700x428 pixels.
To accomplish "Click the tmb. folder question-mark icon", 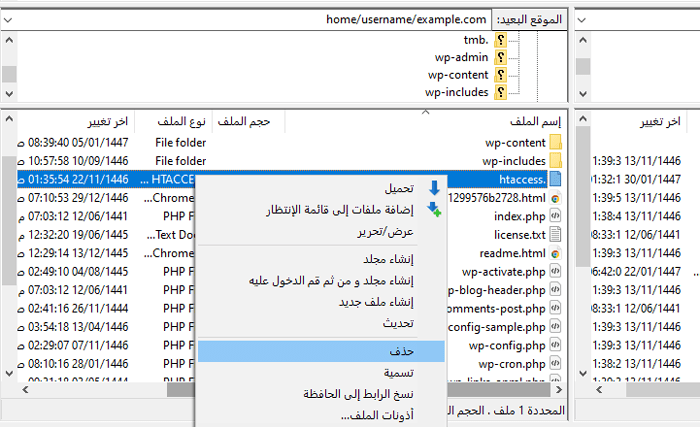I will point(500,40).
